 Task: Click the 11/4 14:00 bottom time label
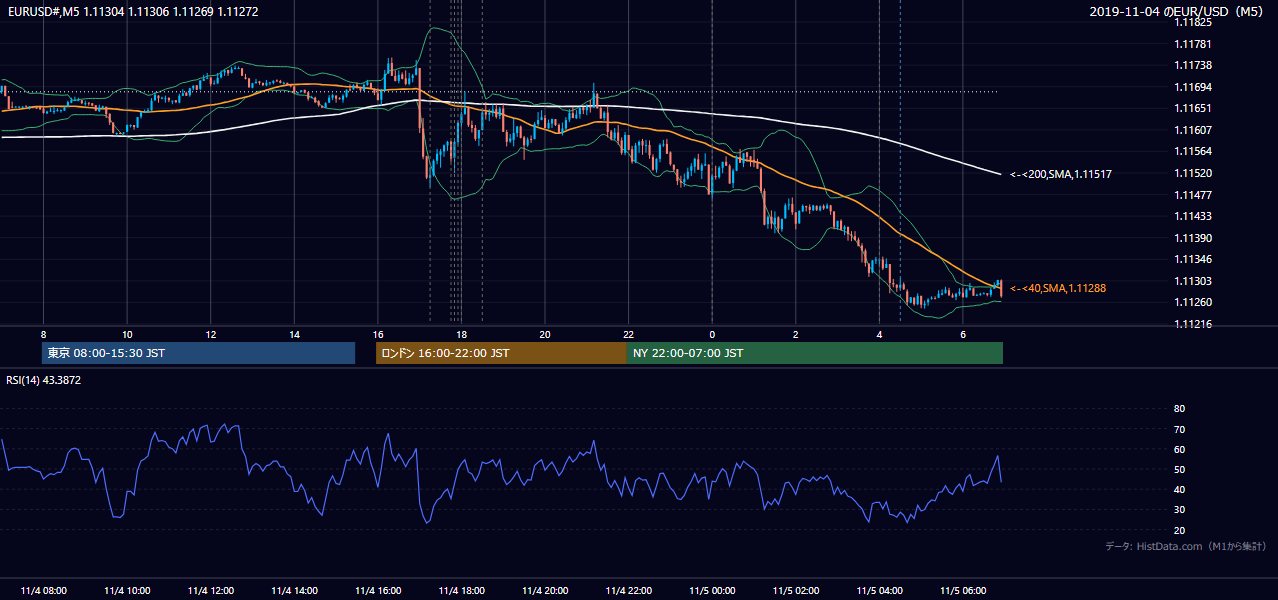tap(294, 591)
